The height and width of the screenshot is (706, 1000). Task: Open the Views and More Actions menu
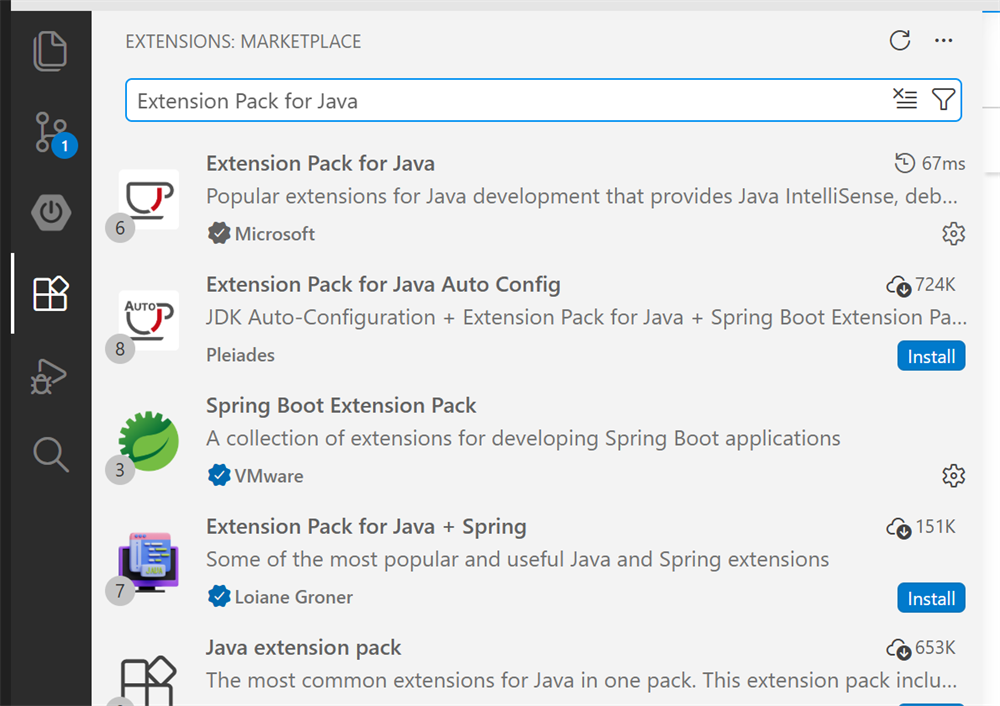point(943,40)
